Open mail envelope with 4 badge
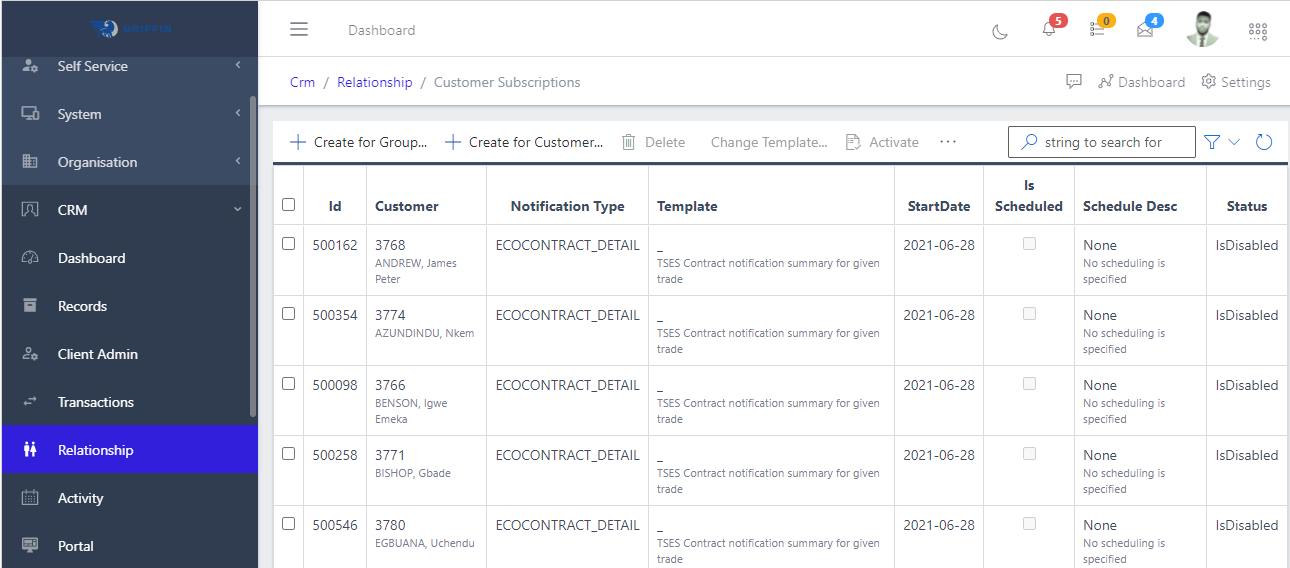This screenshot has height=568, width=1290. (x=1146, y=29)
